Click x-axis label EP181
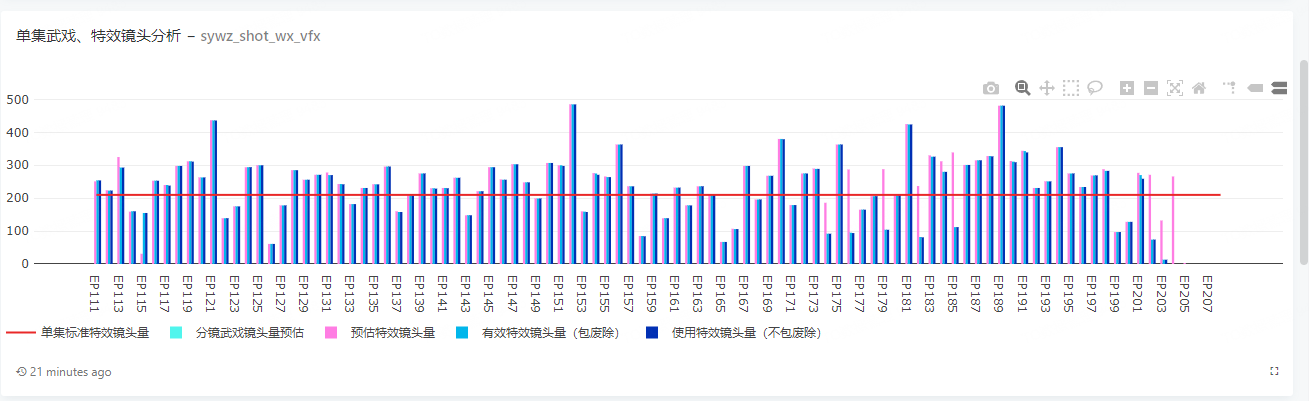The image size is (1309, 401). (906, 294)
